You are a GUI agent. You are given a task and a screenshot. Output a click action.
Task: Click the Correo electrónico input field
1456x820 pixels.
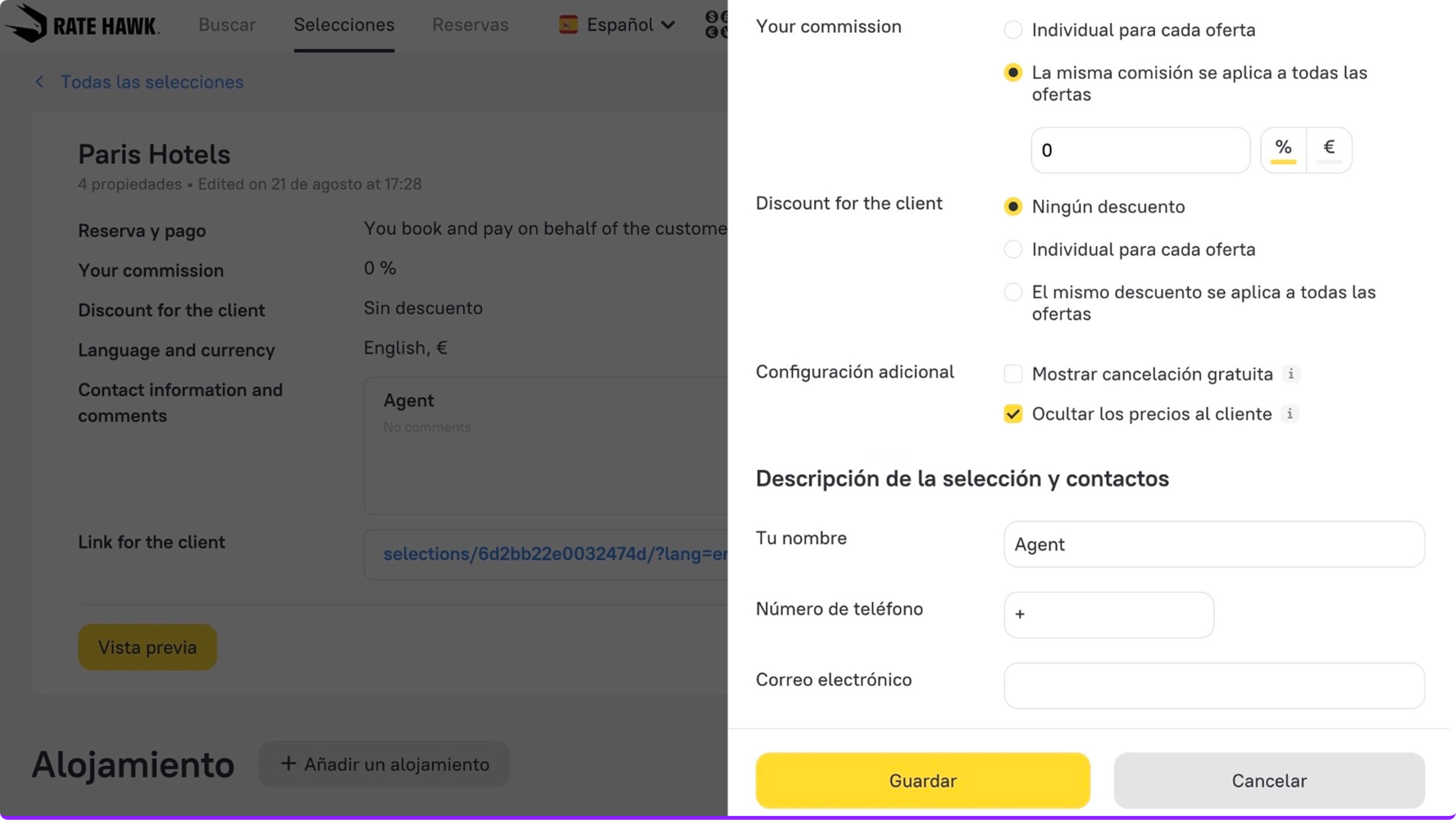[1214, 686]
